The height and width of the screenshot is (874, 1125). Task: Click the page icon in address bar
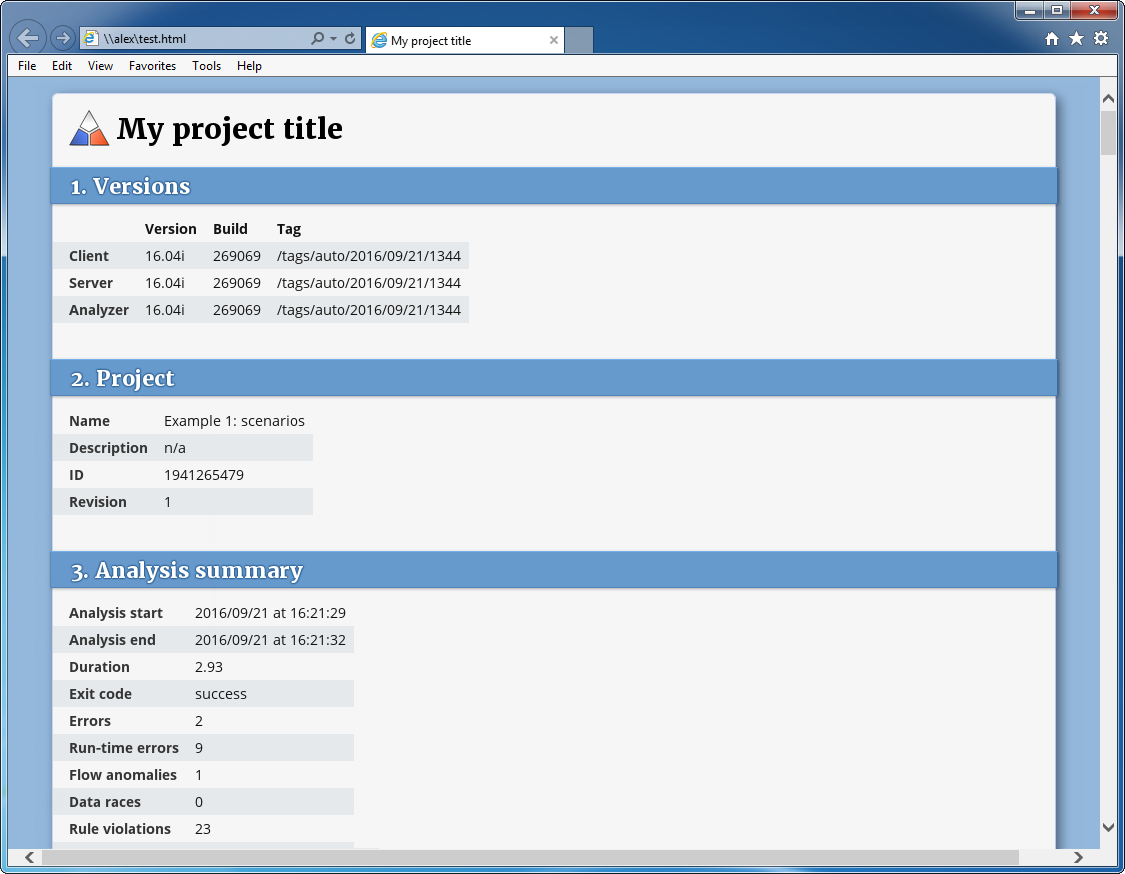click(90, 39)
